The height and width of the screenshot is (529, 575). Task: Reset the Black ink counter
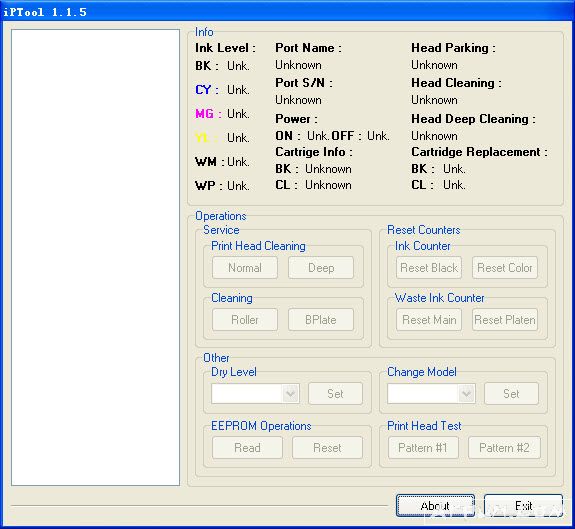[x=429, y=268]
